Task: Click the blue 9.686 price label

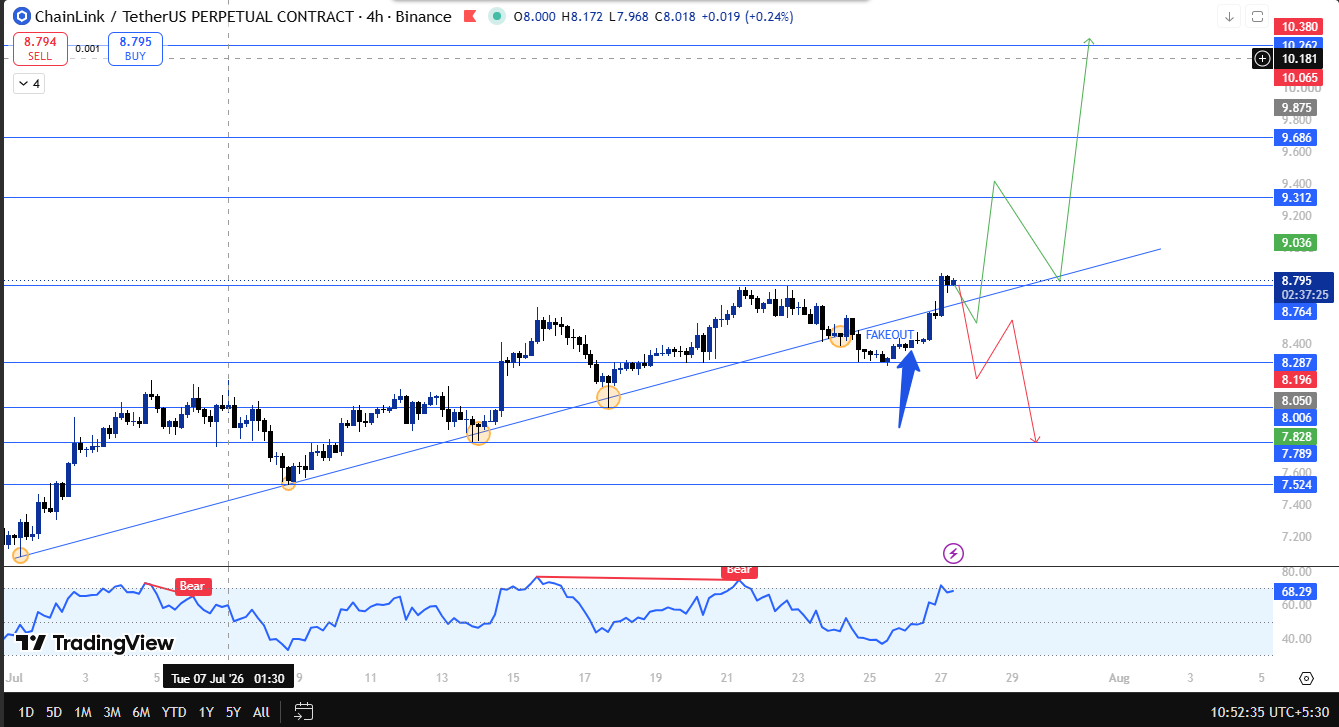Action: (1298, 137)
